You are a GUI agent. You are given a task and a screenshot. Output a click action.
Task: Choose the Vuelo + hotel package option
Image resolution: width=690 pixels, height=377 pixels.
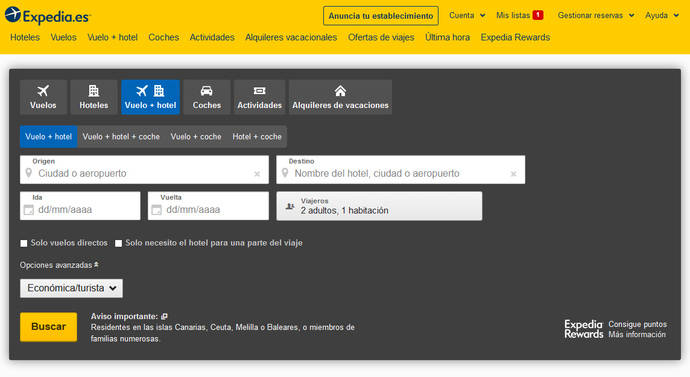tap(48, 137)
